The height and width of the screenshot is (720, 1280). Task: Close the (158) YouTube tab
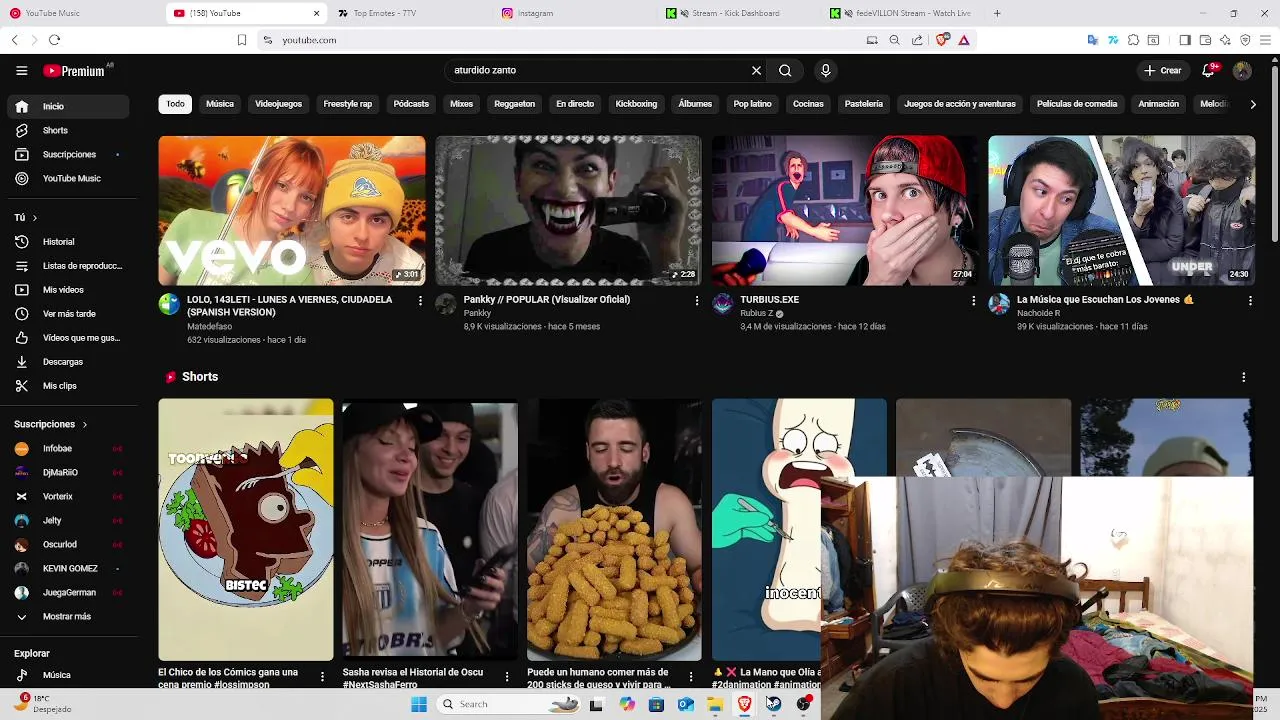(317, 13)
